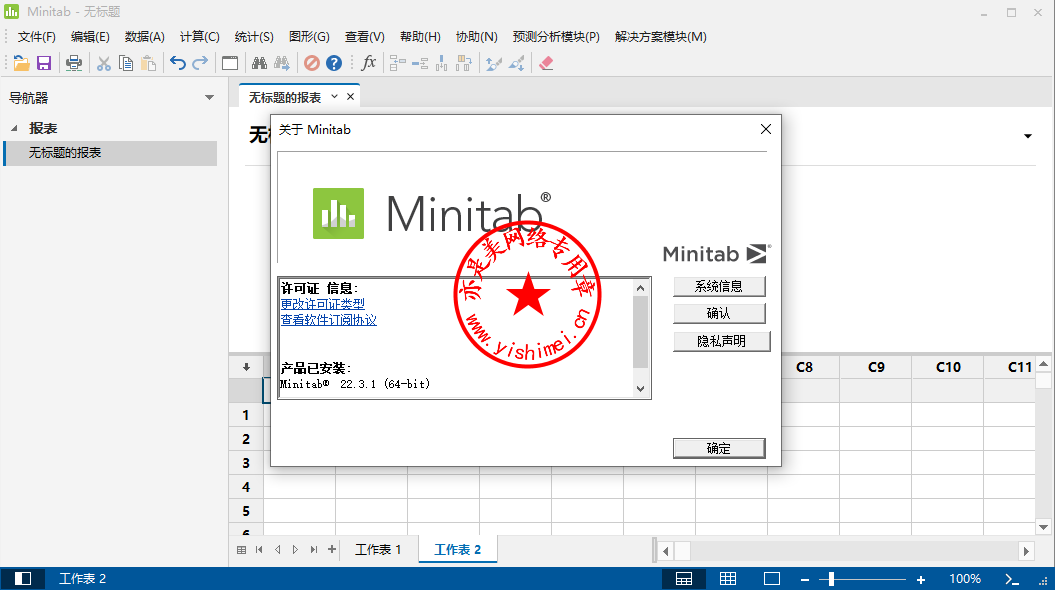Open the 预测分析模块(P) menu
This screenshot has width=1055, height=590.
pos(556,37)
